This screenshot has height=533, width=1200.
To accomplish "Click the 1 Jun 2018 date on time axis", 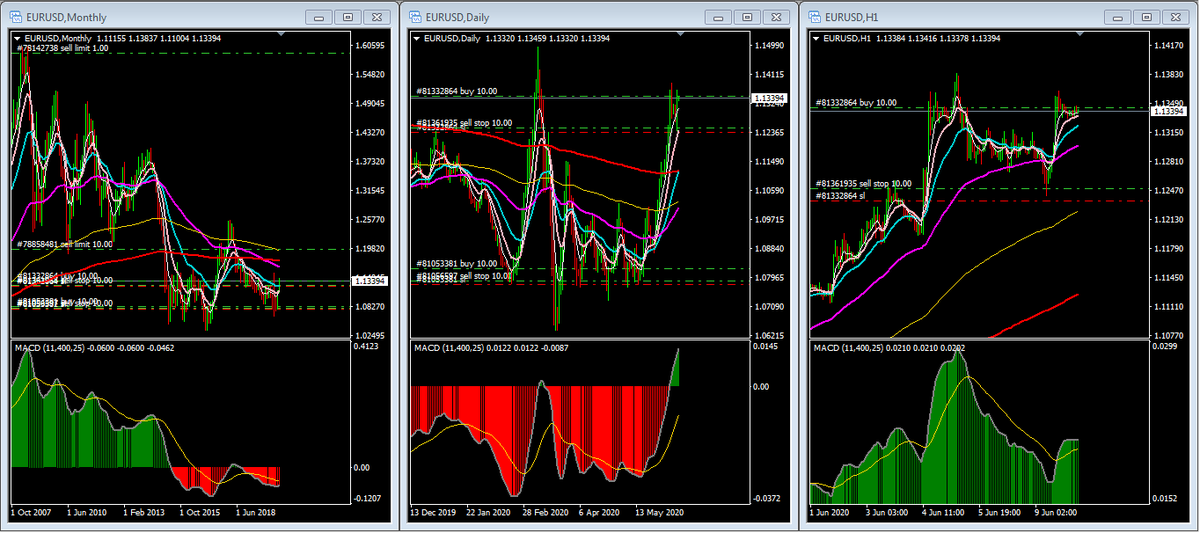I will [255, 511].
